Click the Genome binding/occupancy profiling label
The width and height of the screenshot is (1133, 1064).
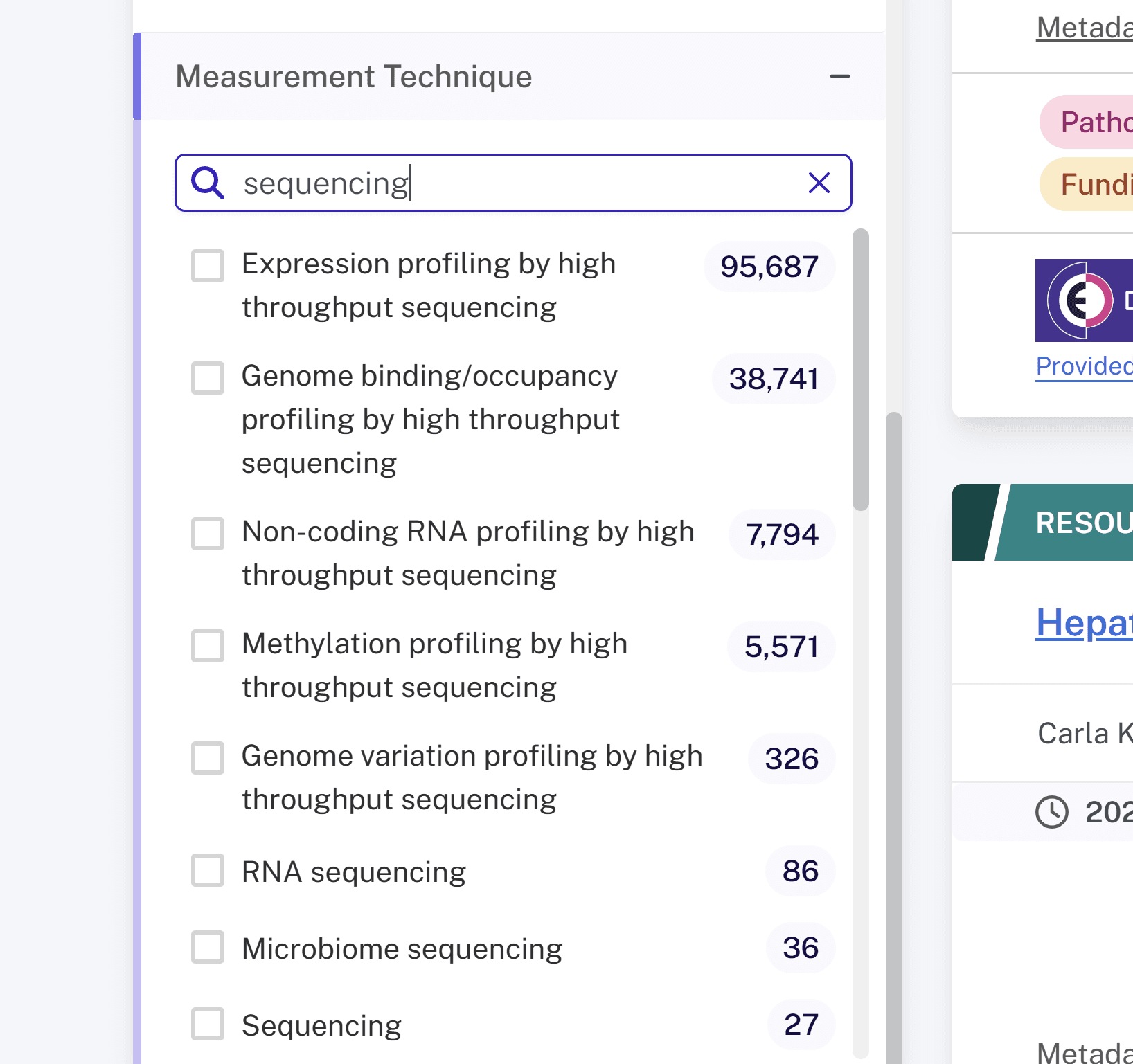coord(431,420)
